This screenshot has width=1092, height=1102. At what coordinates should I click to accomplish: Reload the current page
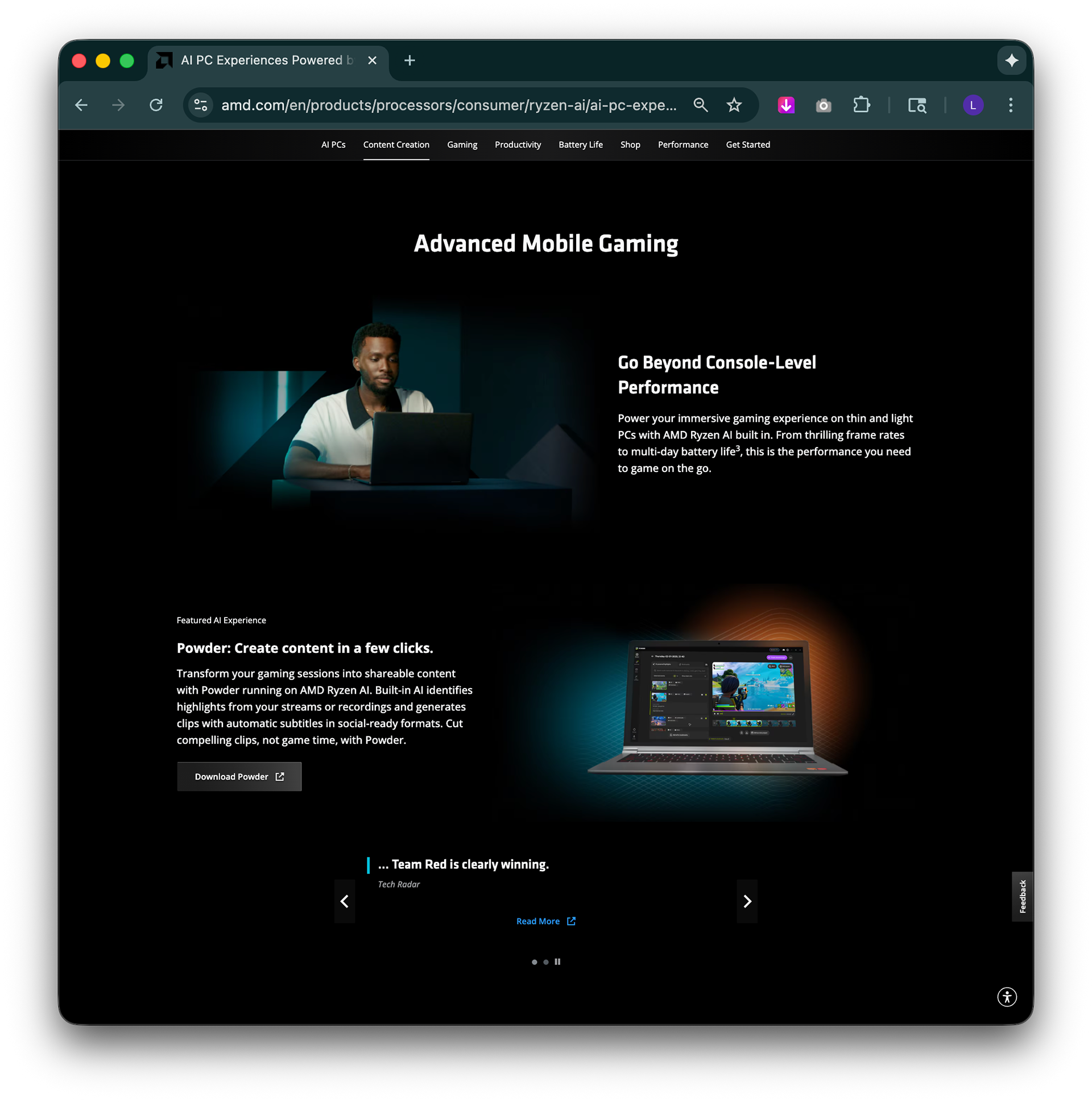156,105
